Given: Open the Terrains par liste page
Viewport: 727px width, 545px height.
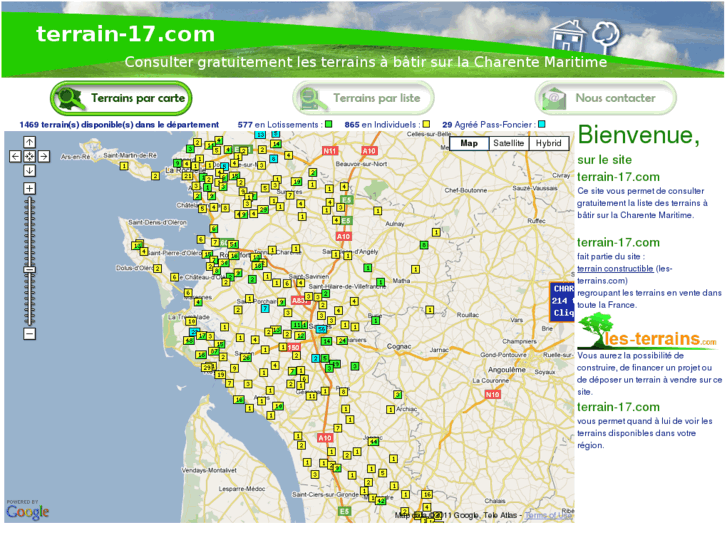Looking at the screenshot, I should pos(363,98).
